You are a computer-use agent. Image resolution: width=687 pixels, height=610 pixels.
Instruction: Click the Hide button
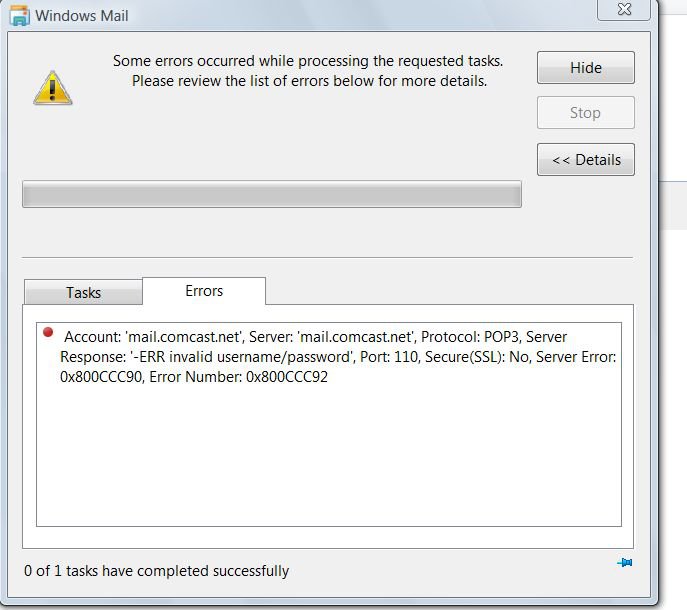(585, 67)
